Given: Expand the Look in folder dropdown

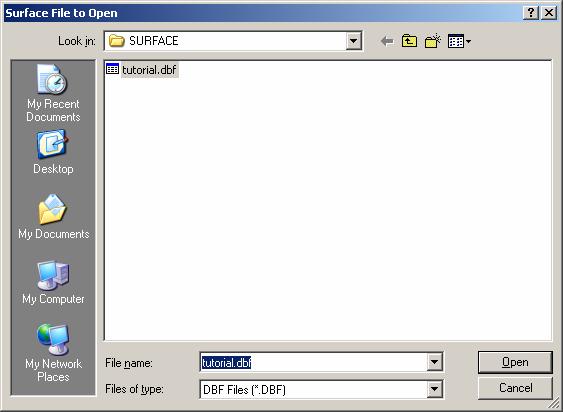Looking at the screenshot, I should (x=353, y=41).
